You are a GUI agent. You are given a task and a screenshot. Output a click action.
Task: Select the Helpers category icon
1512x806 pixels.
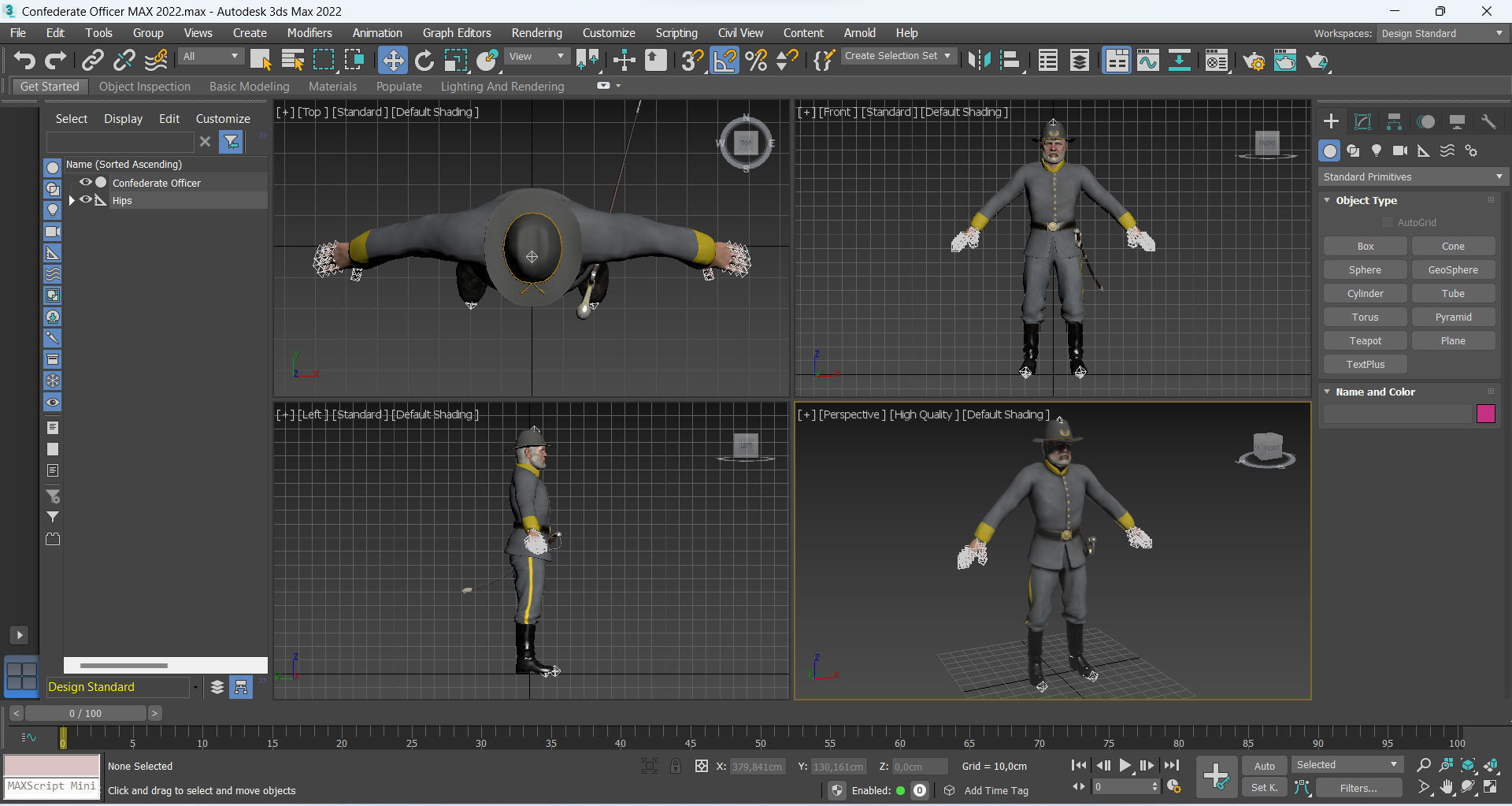coord(1424,150)
